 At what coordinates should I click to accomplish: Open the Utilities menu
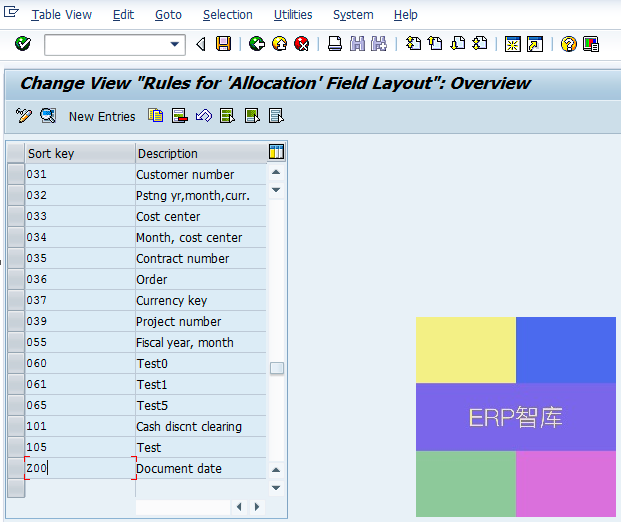pos(293,15)
